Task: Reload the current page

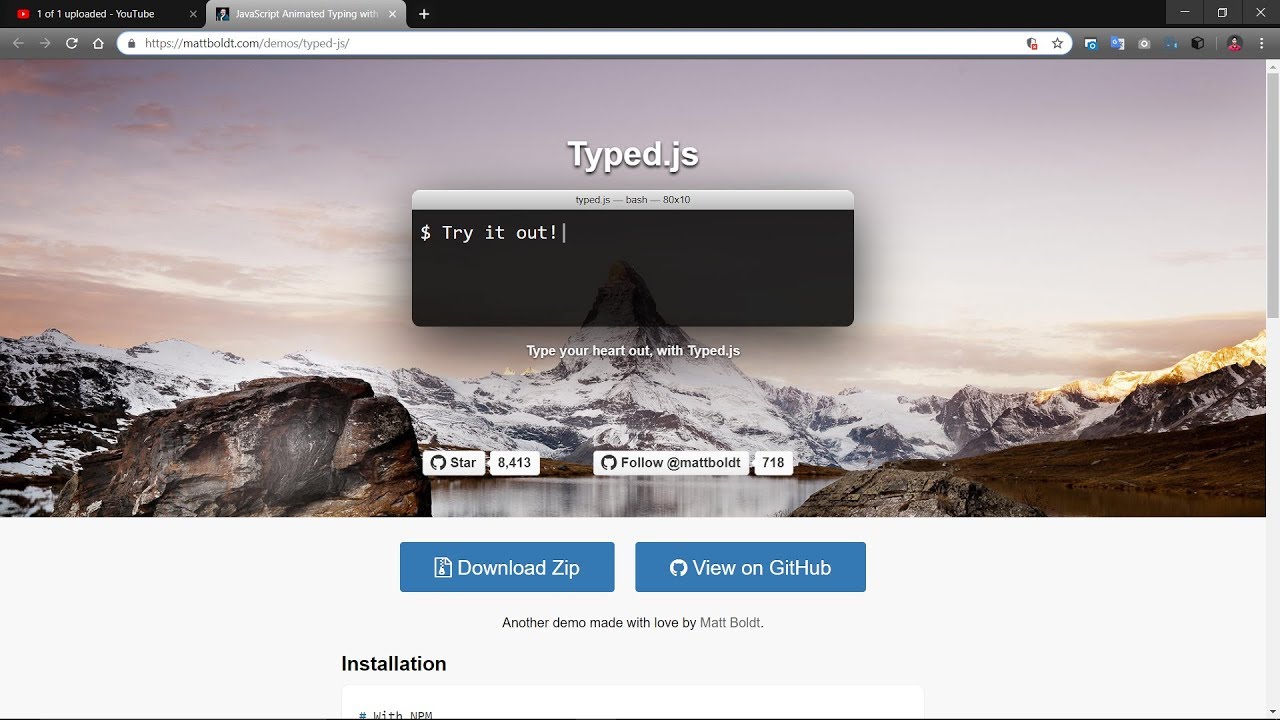Action: point(72,43)
